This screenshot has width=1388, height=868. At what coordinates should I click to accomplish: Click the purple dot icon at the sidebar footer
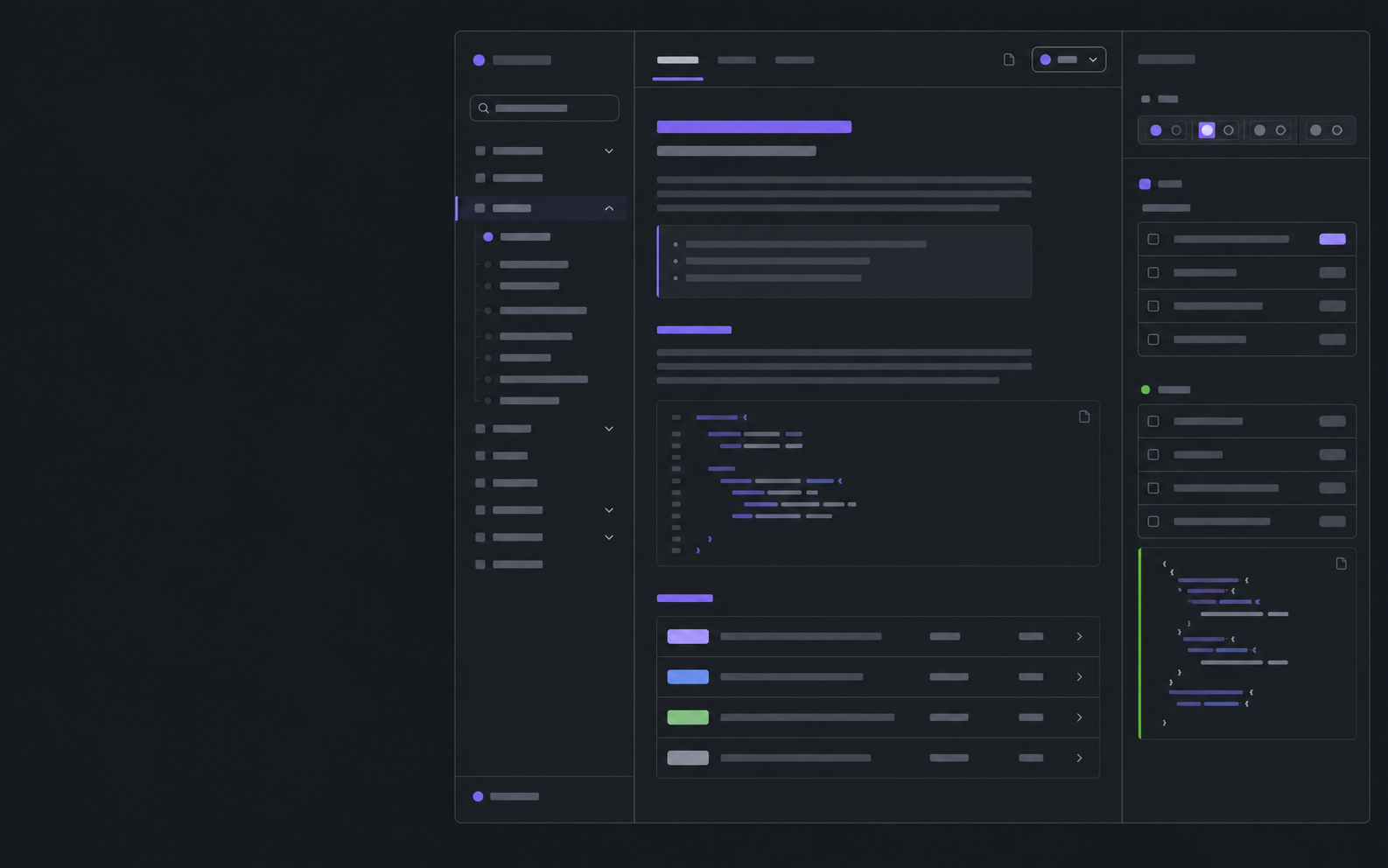[478, 796]
